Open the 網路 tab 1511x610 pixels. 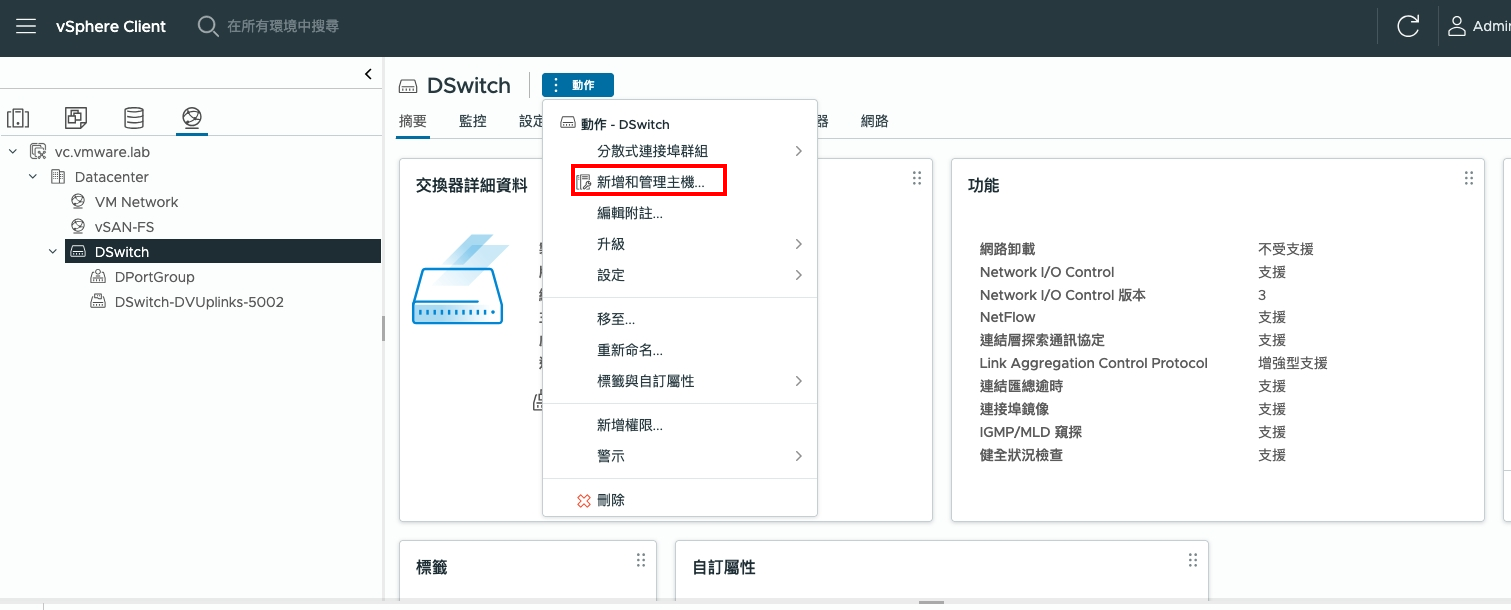point(875,121)
